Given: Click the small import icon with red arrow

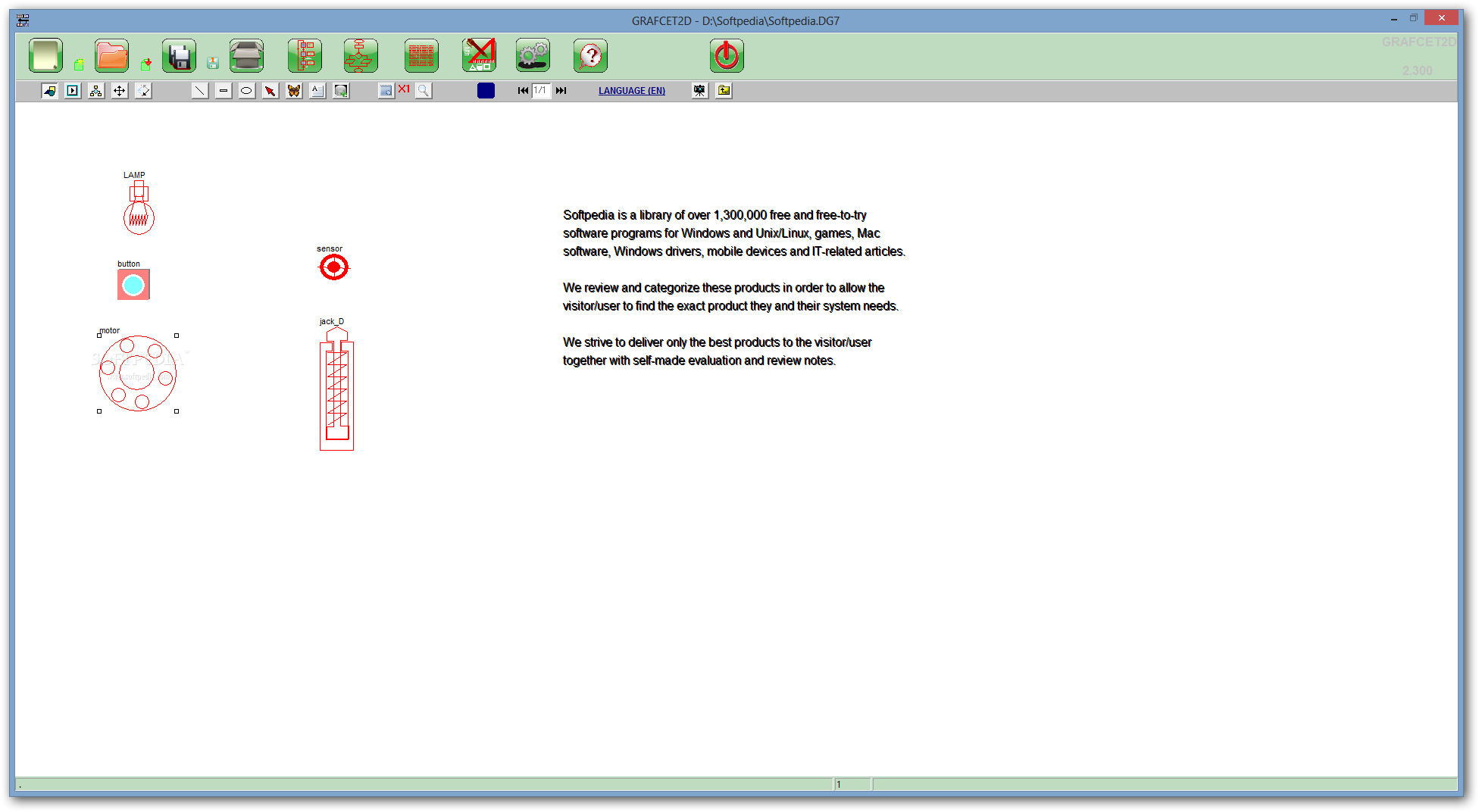Looking at the screenshot, I should 146,64.
